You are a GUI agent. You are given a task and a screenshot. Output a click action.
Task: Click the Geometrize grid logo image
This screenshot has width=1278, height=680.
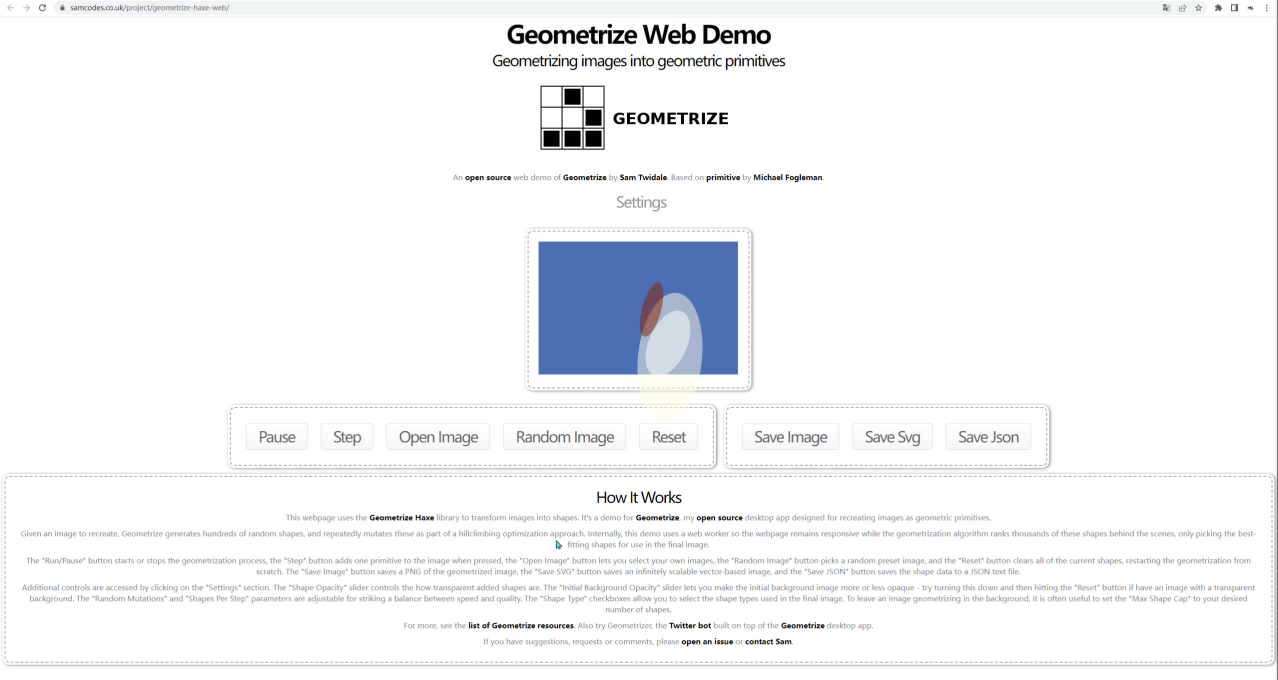click(x=573, y=117)
